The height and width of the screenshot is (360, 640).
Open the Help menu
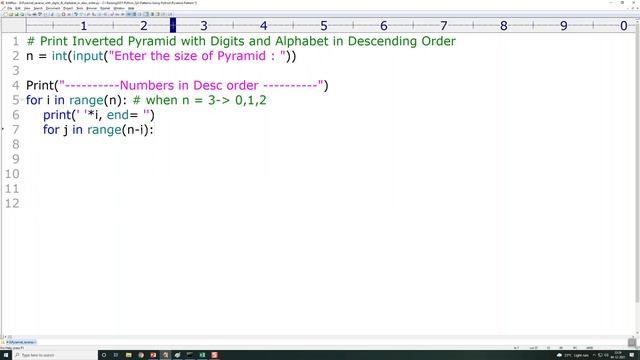tap(131, 8)
